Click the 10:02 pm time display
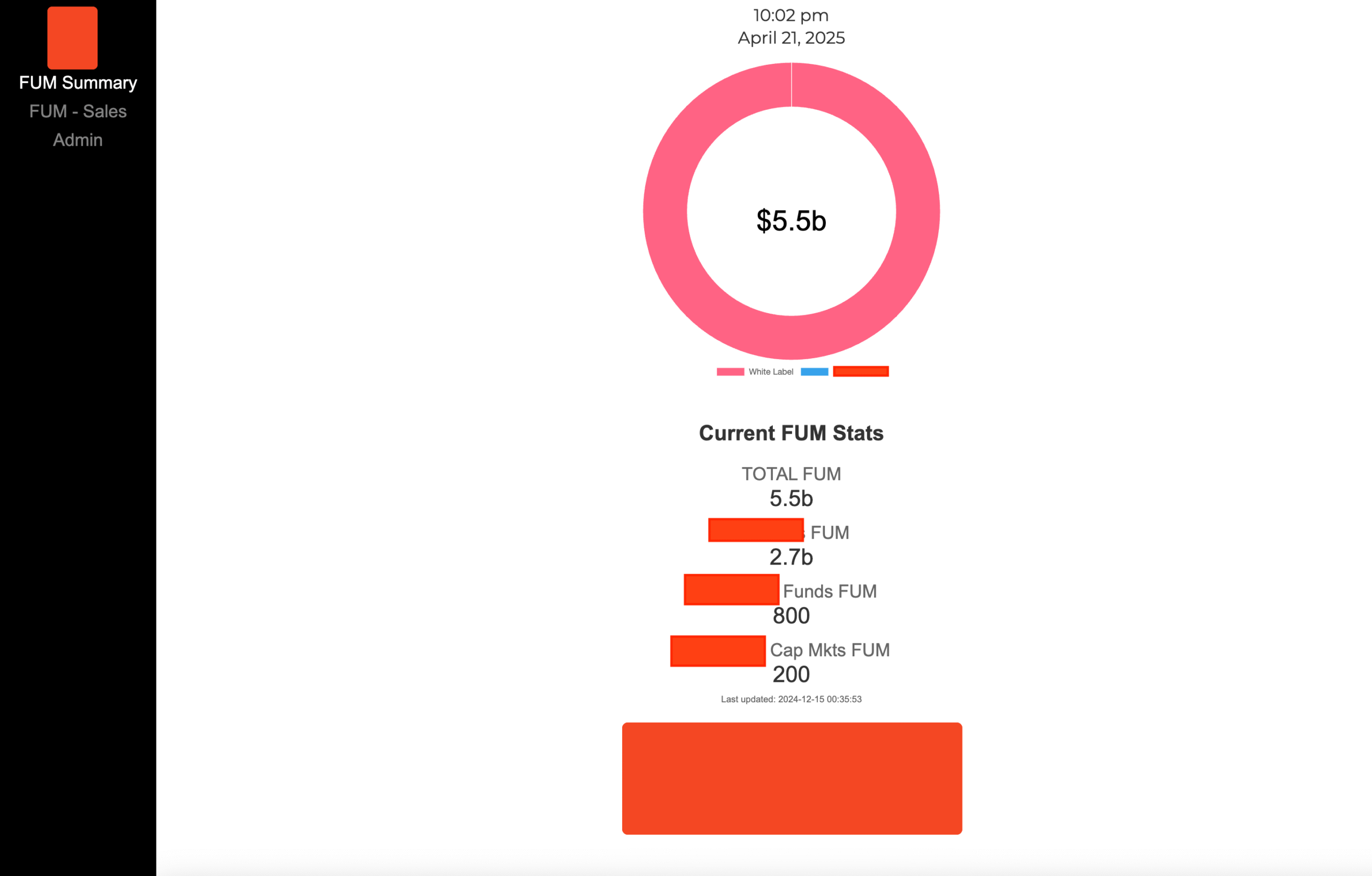Screen dimensions: 1372x876 coord(791,16)
